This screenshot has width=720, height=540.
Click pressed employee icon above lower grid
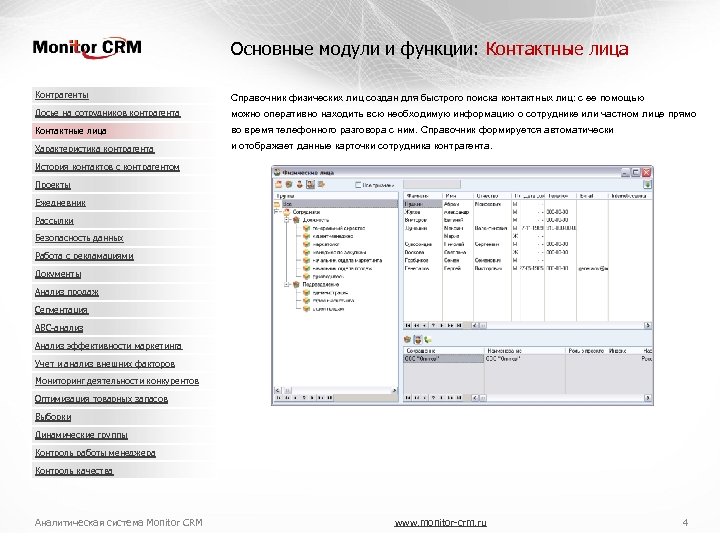click(418, 340)
